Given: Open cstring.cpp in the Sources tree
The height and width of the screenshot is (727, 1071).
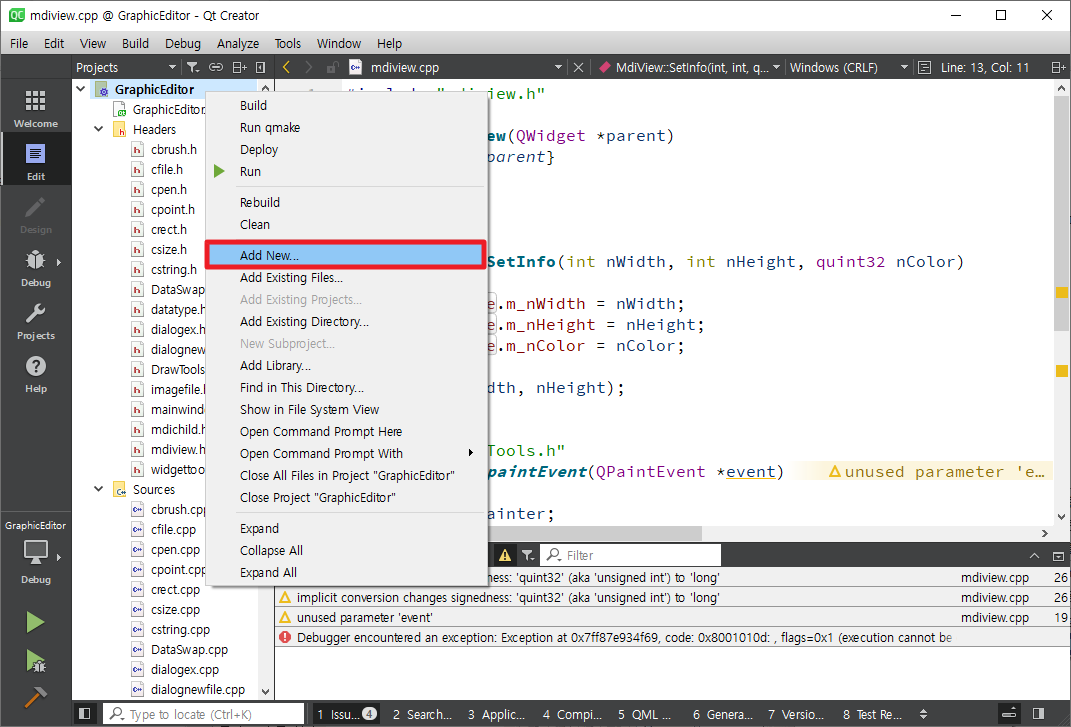Looking at the screenshot, I should (x=180, y=629).
